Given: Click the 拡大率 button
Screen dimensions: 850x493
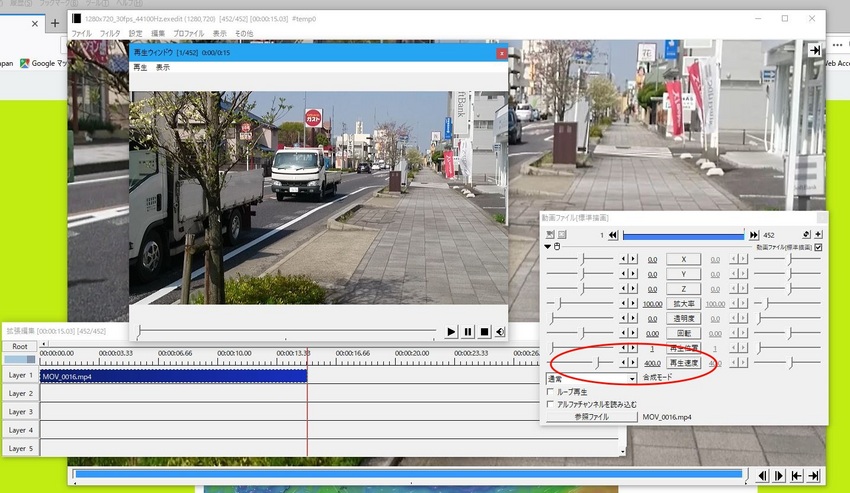Looking at the screenshot, I should click(684, 304).
